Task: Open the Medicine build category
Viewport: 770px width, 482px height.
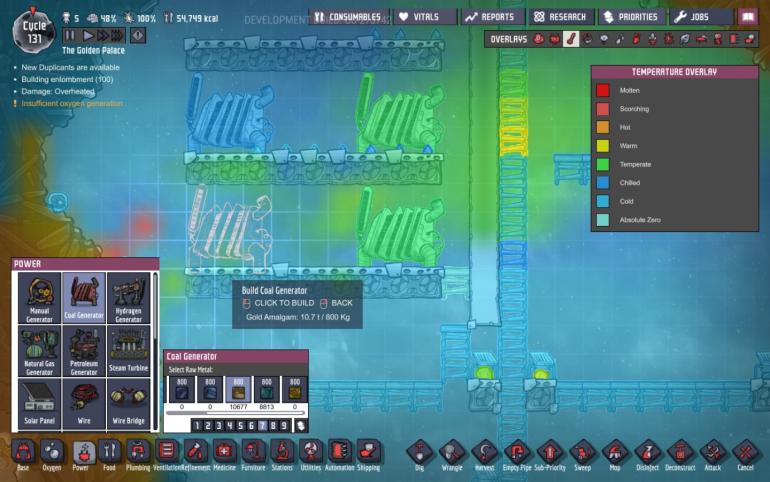Action: 224,455
